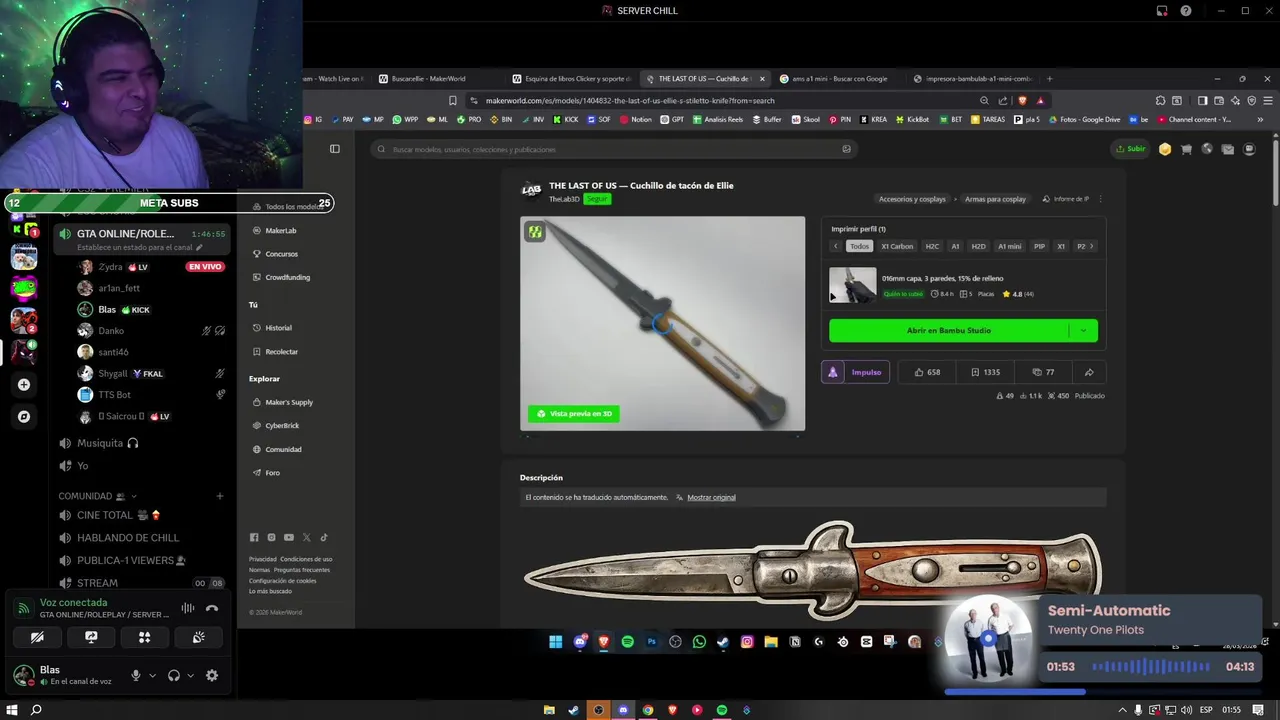Screen dimensions: 1280x720
Task: Switch to 'ams a1 mini' Google tab
Action: click(x=838, y=79)
